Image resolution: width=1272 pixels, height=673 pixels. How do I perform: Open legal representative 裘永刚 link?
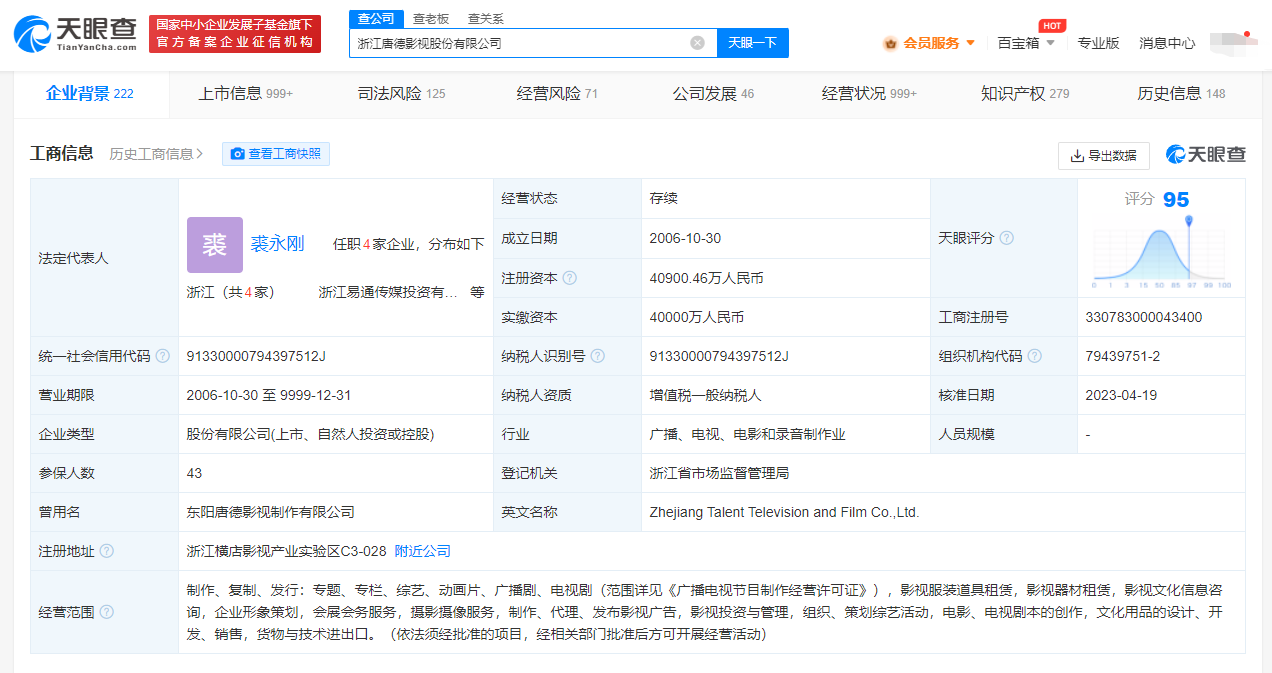277,244
